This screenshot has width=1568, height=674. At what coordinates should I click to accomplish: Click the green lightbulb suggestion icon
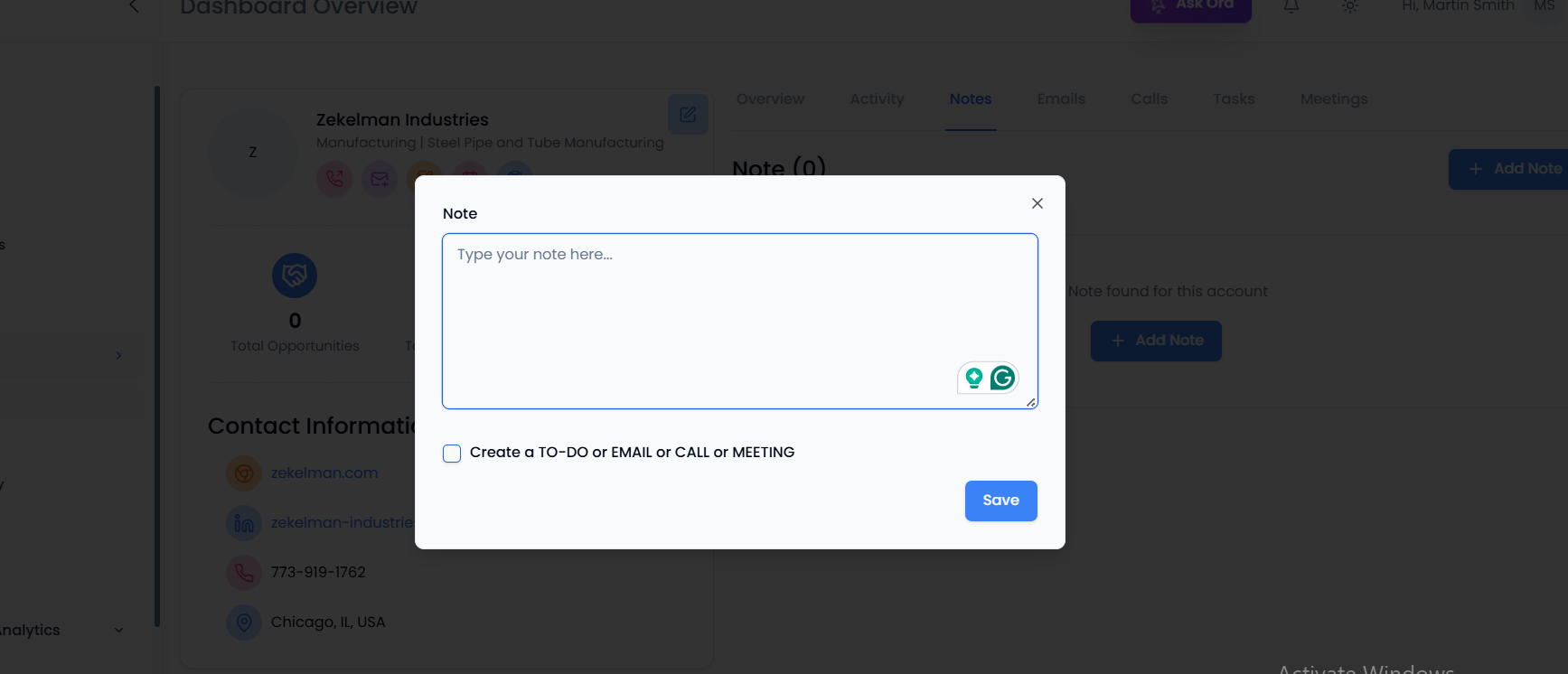tap(974, 378)
